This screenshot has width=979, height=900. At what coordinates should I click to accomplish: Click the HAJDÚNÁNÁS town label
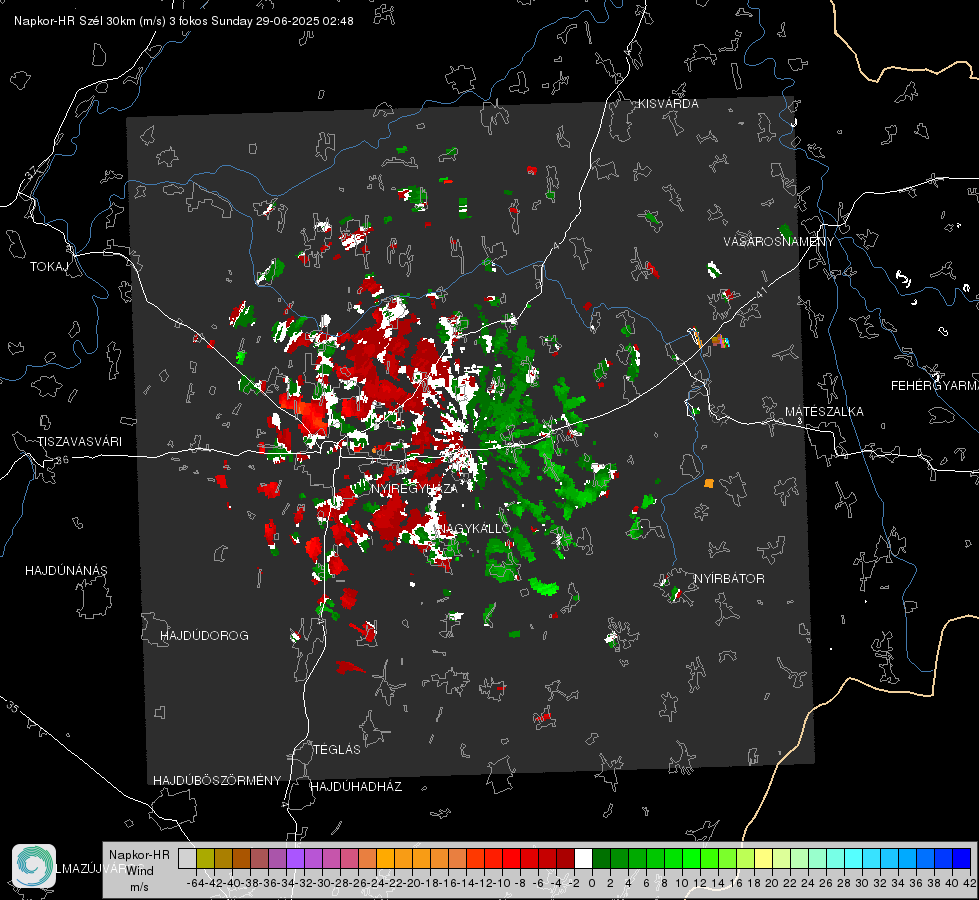click(66, 570)
